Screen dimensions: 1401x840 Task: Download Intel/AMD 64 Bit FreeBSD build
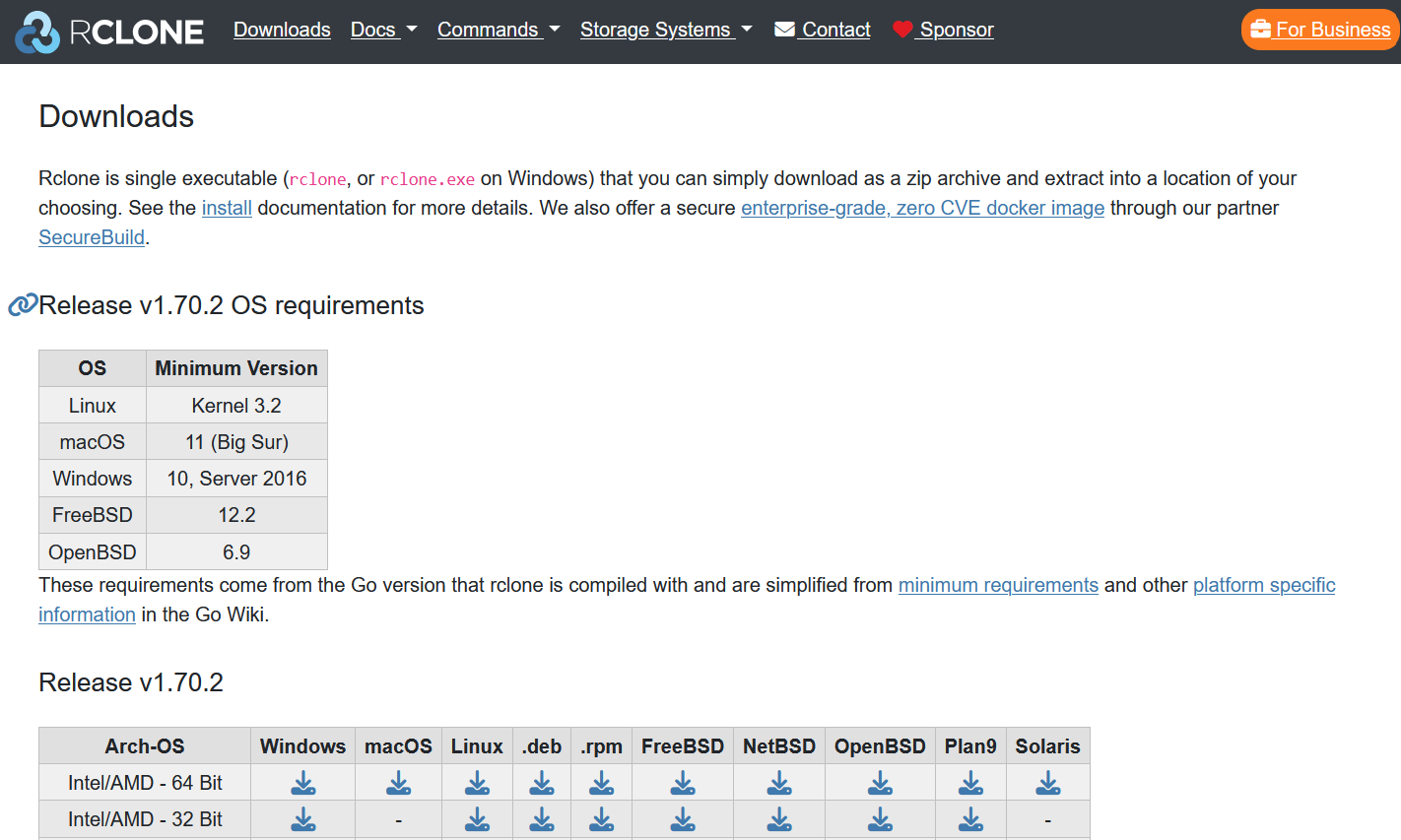click(x=683, y=783)
